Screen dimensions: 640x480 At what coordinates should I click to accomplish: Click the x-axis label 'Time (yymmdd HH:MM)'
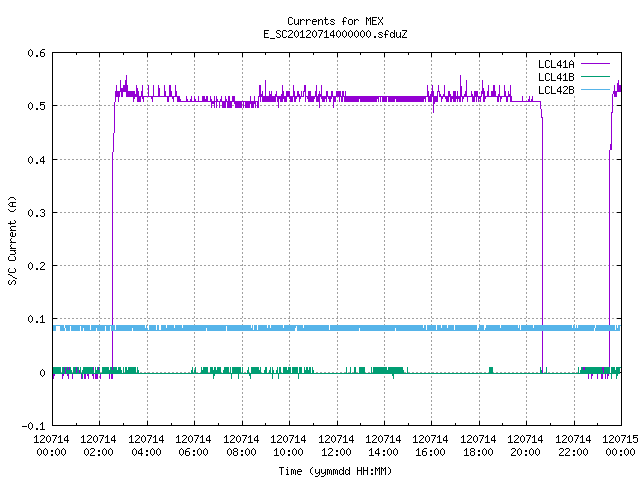click(335, 471)
